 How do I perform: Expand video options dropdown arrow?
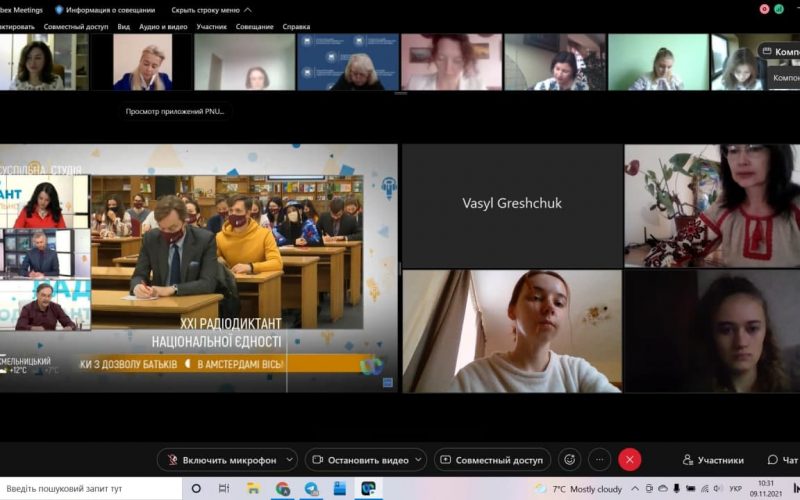[418, 460]
